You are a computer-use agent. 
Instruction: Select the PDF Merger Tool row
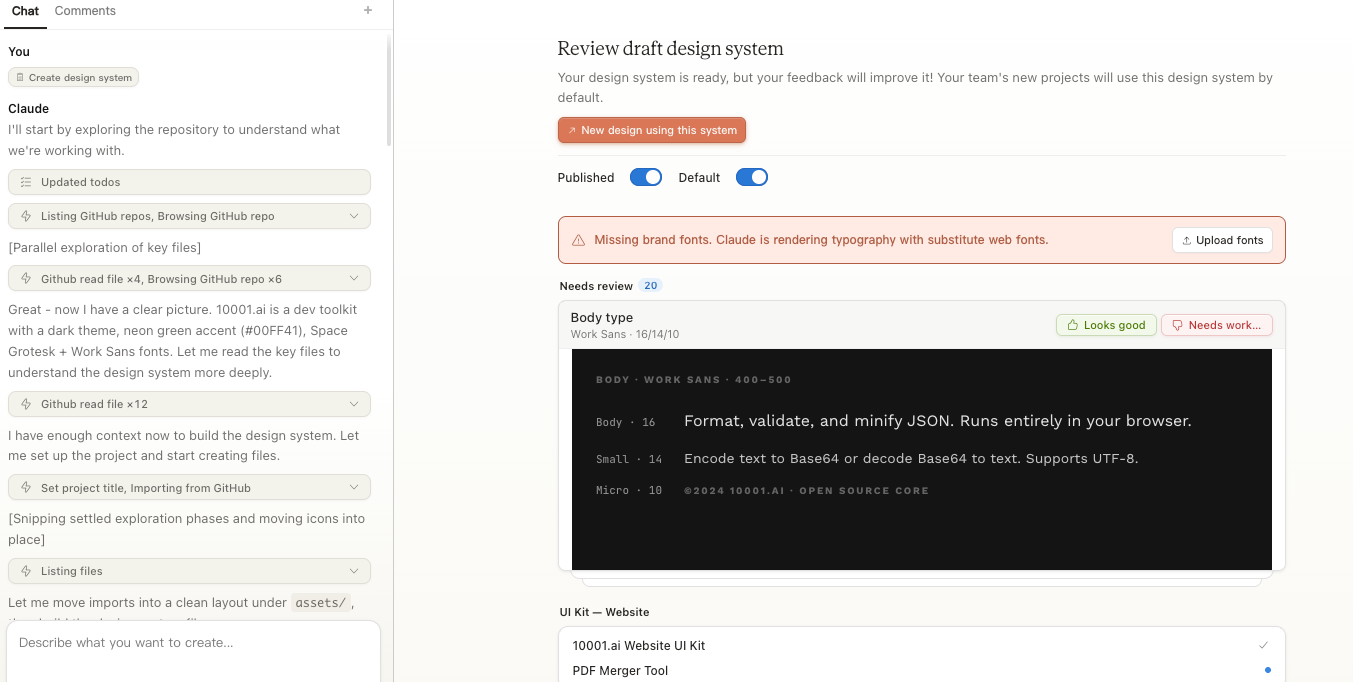pos(921,670)
